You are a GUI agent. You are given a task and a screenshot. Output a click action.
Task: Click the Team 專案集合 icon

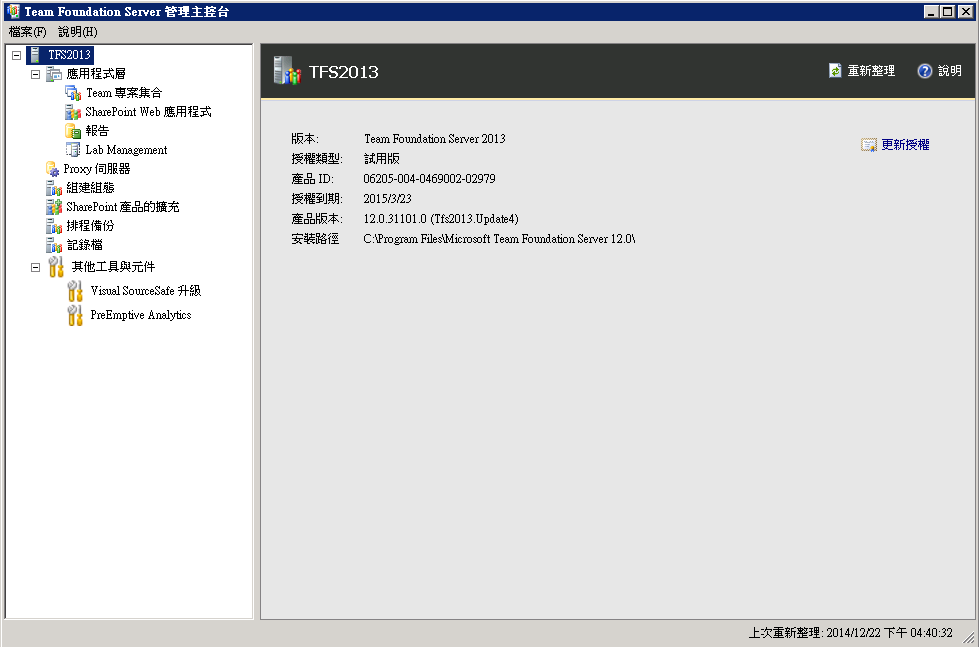tap(73, 93)
